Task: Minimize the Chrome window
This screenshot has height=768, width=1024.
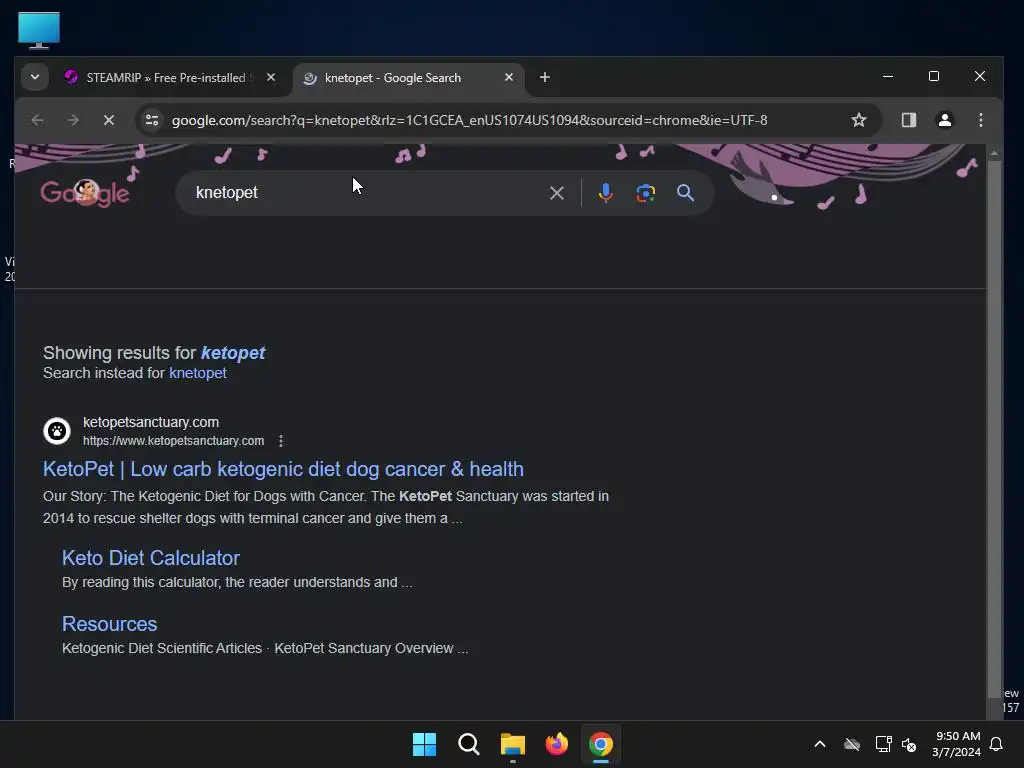Action: [888, 76]
